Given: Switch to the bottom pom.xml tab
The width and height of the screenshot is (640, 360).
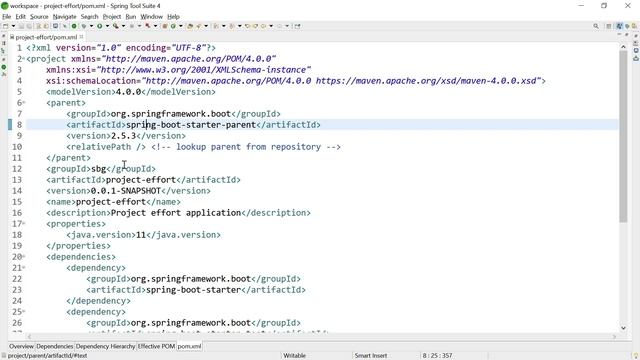Looking at the screenshot, I should 189,346.
